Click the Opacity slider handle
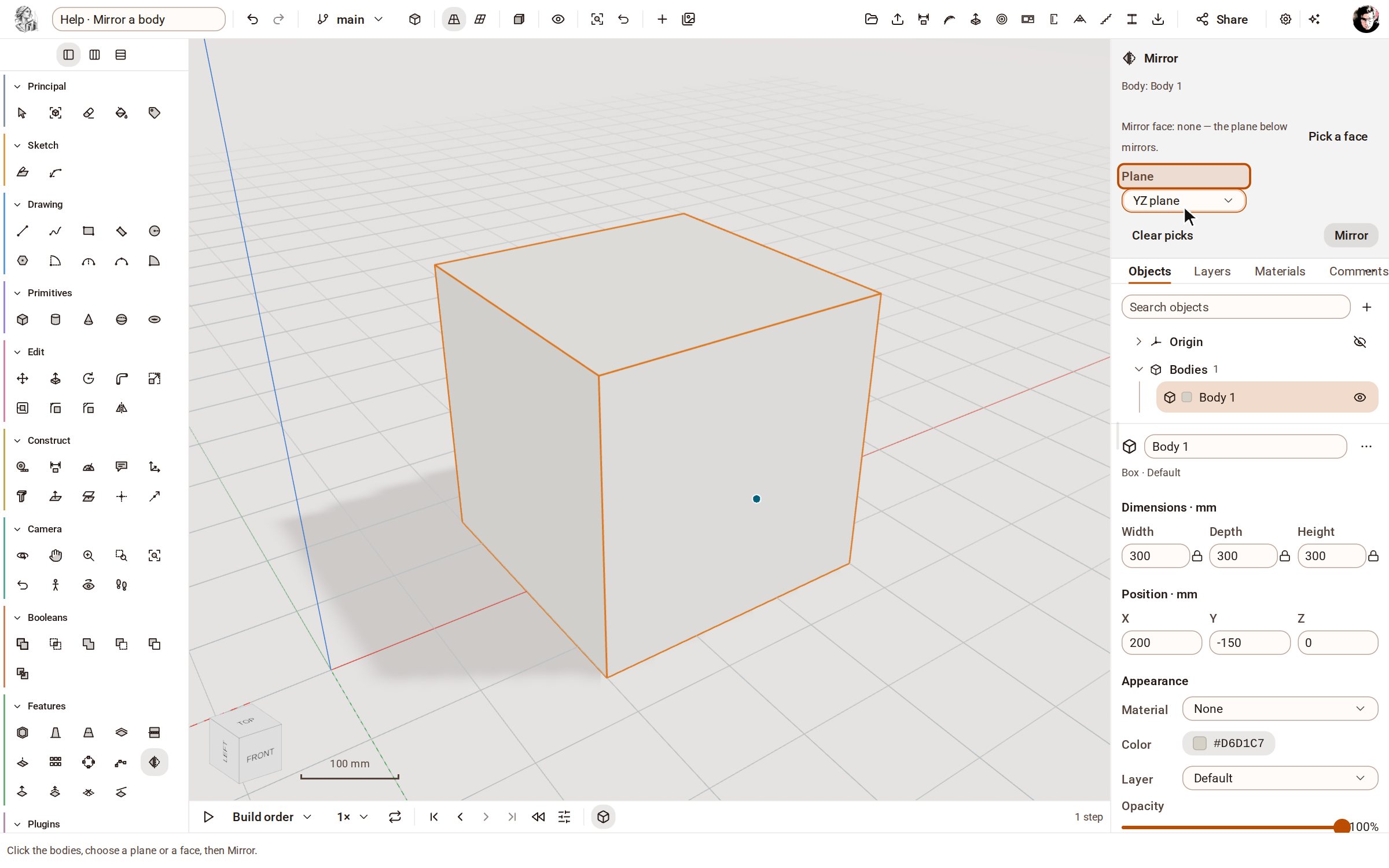The image size is (1389, 868). 1342,827
